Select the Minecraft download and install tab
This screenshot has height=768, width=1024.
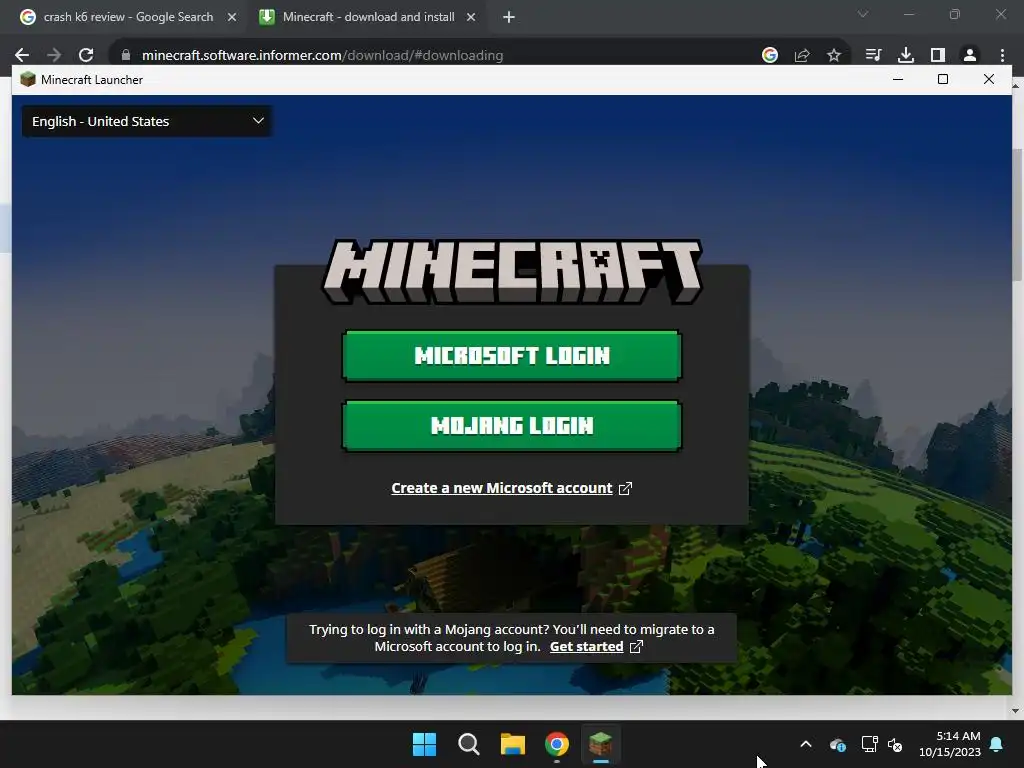pos(368,17)
